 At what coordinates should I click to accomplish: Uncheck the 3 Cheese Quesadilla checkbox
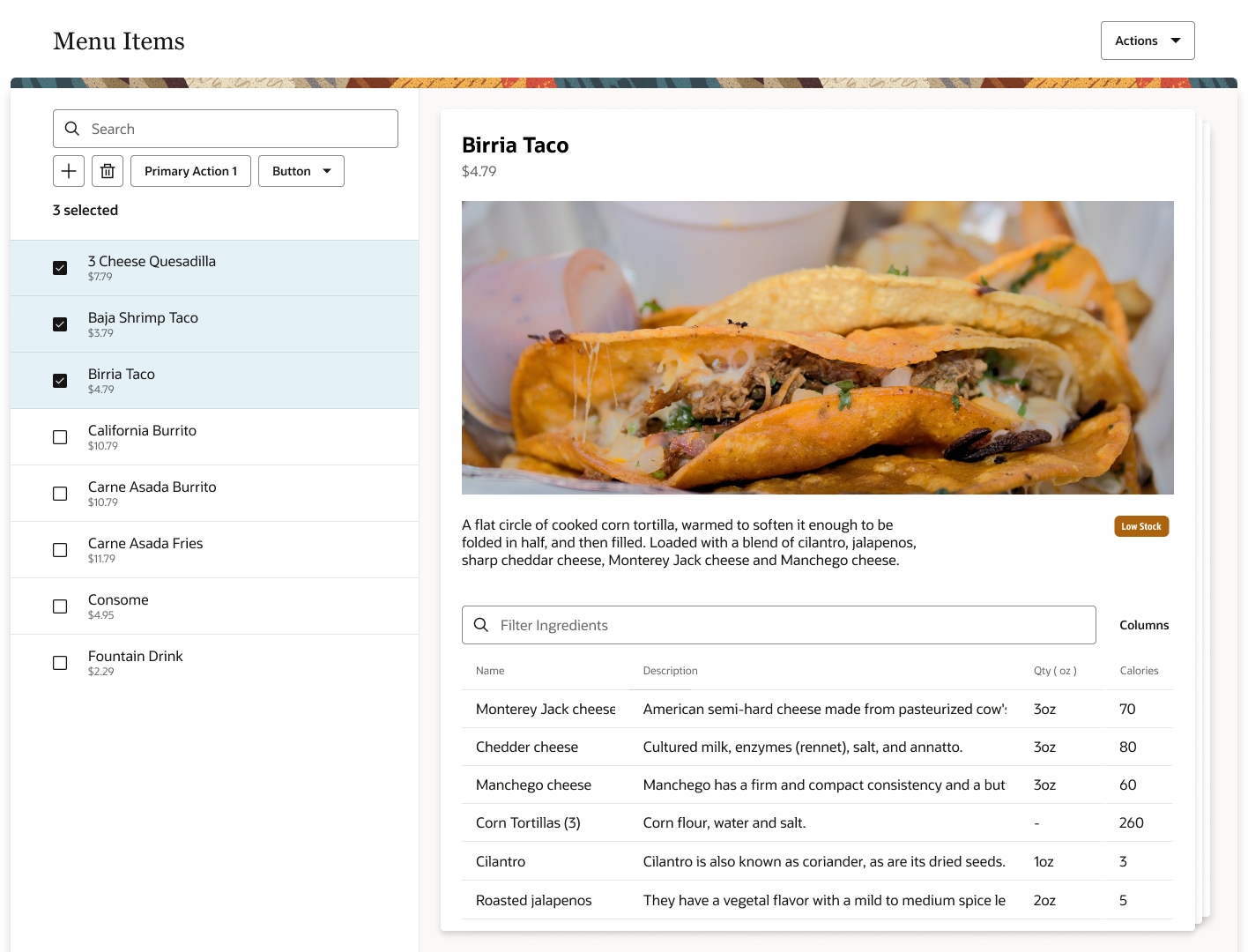point(60,268)
